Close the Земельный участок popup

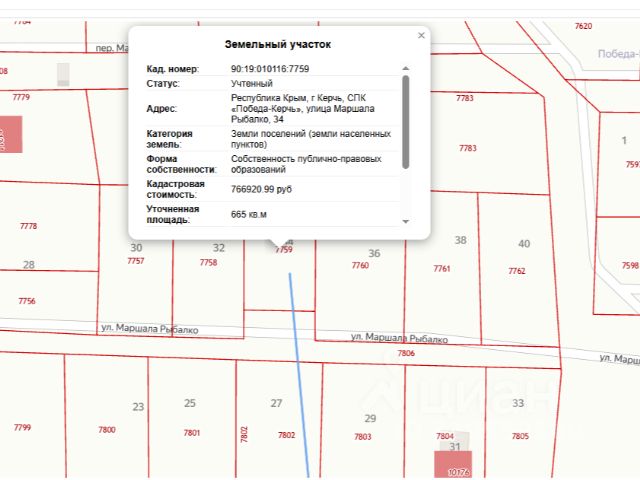pyautogui.click(x=421, y=36)
